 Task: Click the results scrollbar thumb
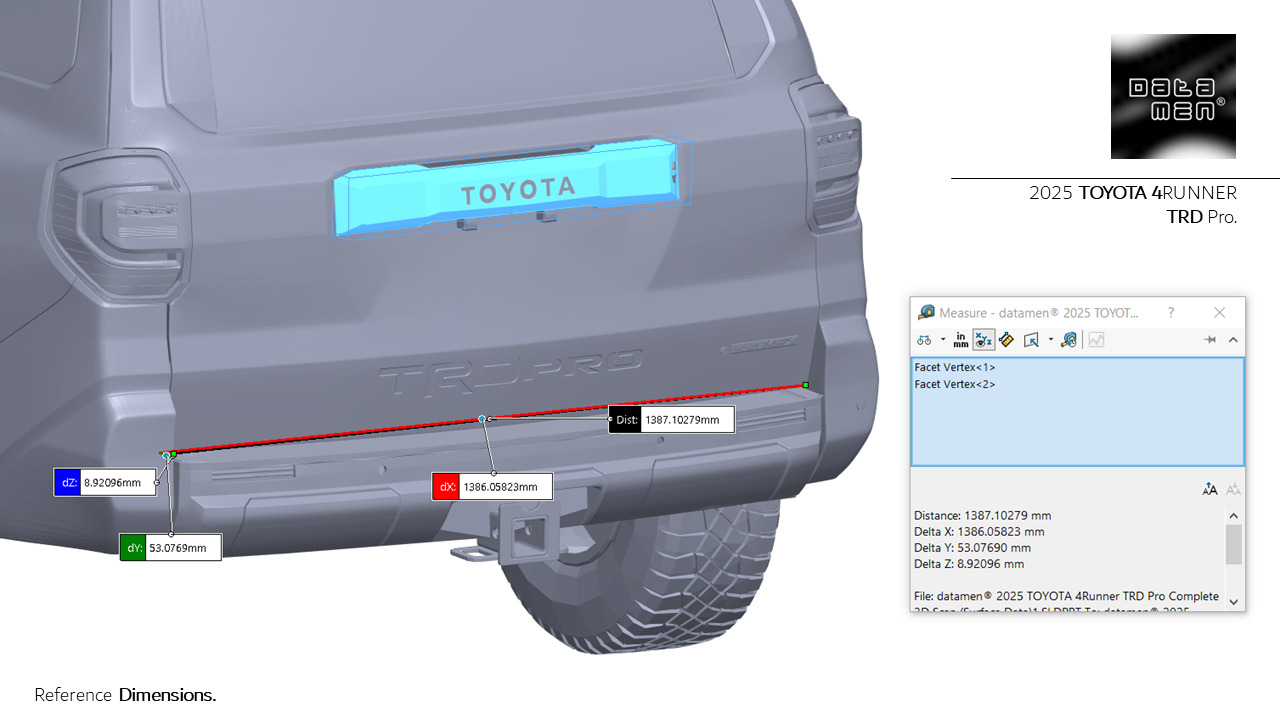pyautogui.click(x=1234, y=545)
